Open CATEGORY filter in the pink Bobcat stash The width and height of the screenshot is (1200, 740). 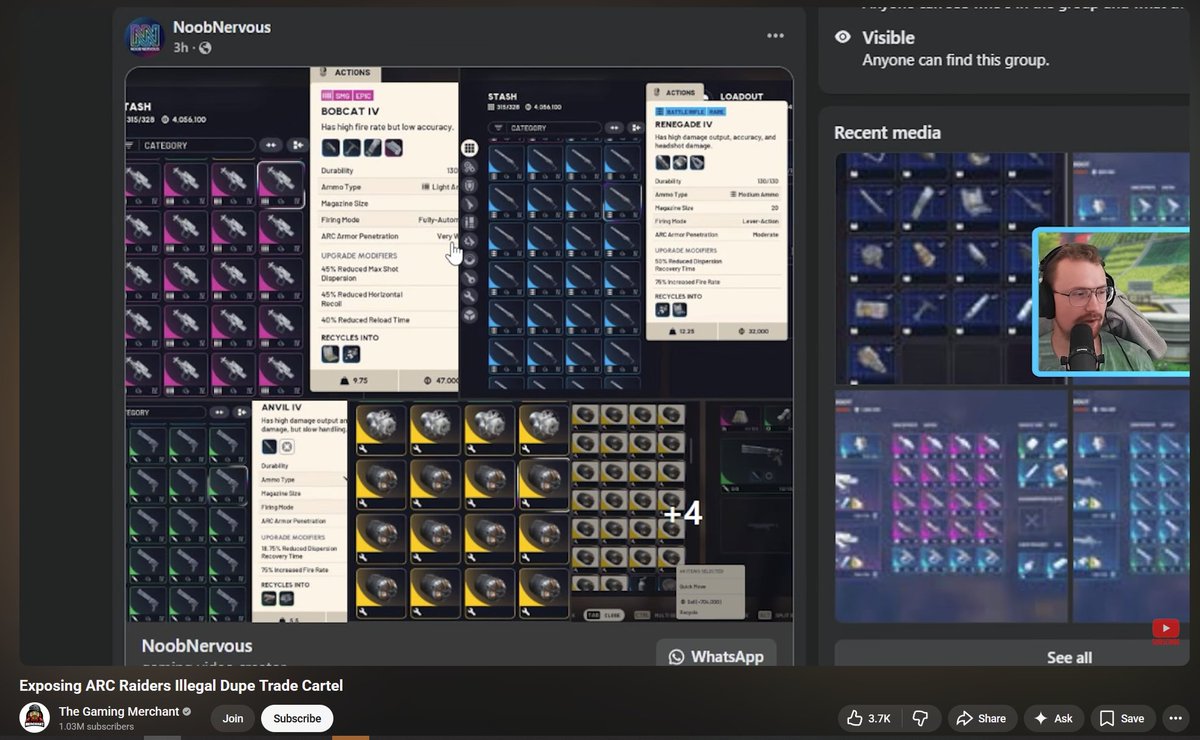(x=189, y=145)
